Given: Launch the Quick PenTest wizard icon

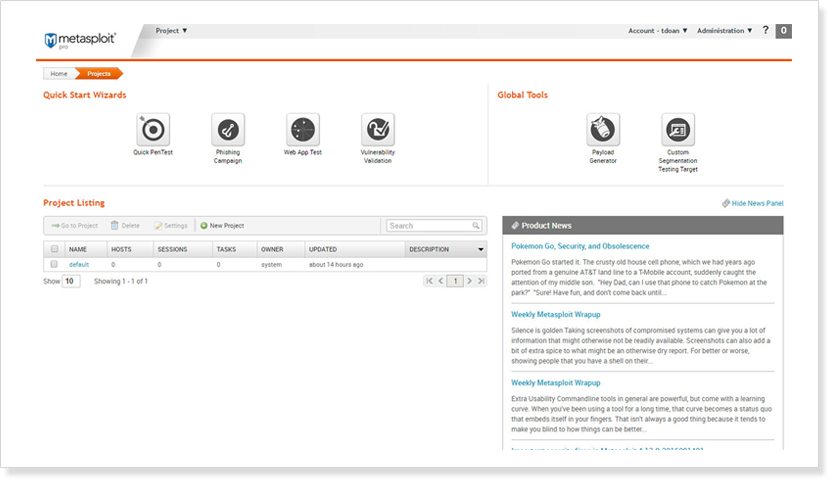Looking at the screenshot, I should point(153,129).
